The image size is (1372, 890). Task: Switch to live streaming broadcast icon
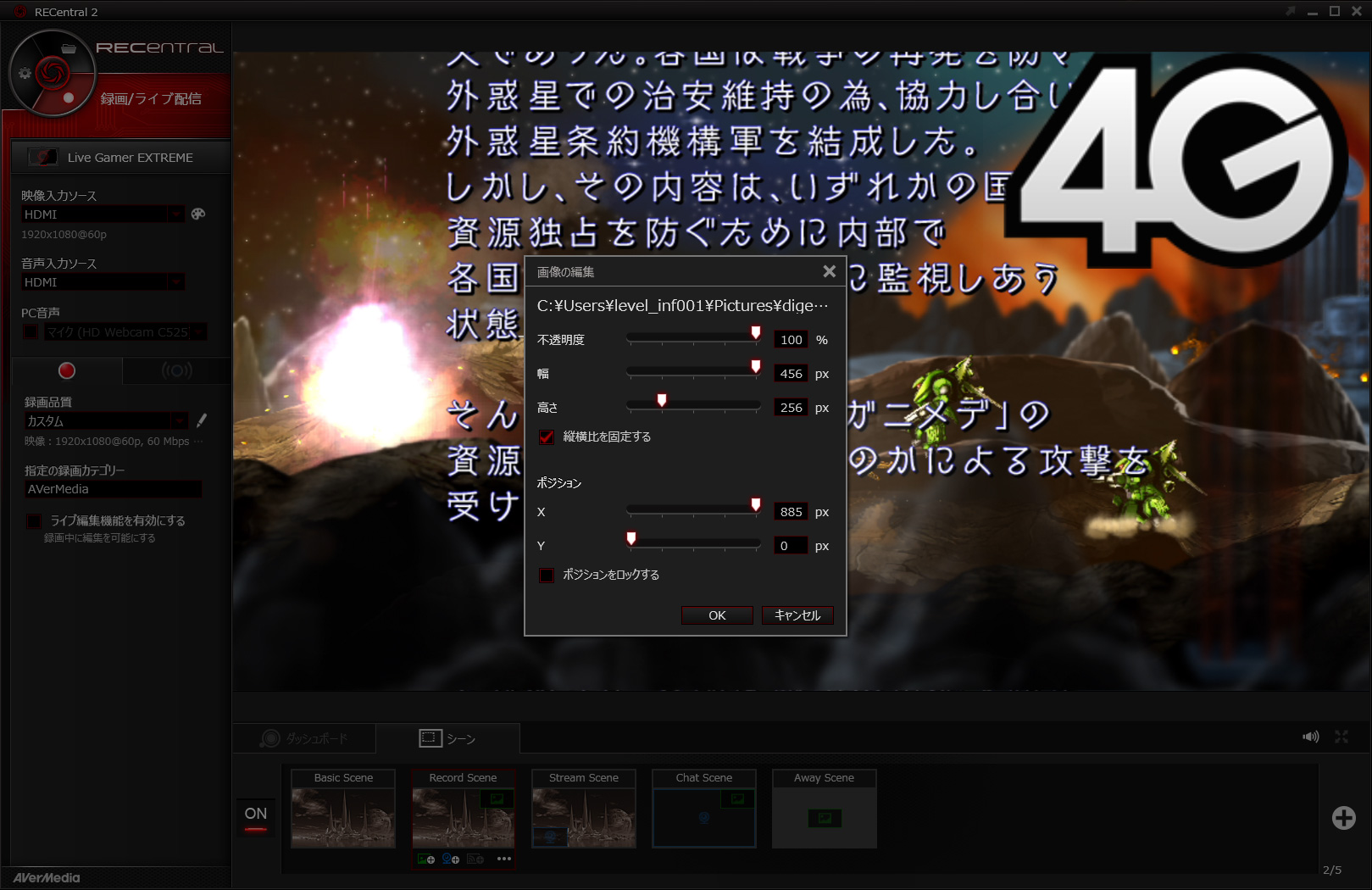click(x=176, y=370)
